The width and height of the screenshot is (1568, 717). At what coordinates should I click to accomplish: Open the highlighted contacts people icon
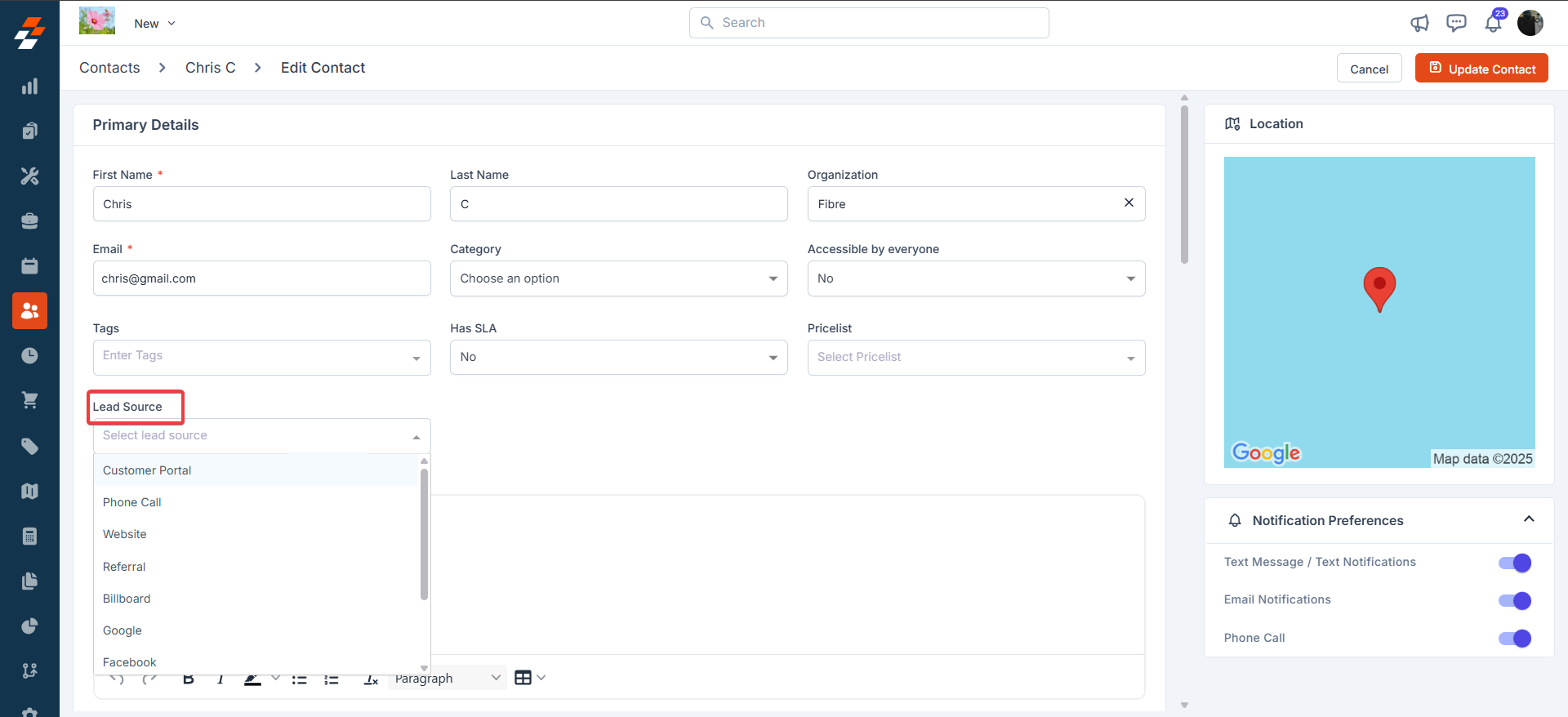point(29,310)
